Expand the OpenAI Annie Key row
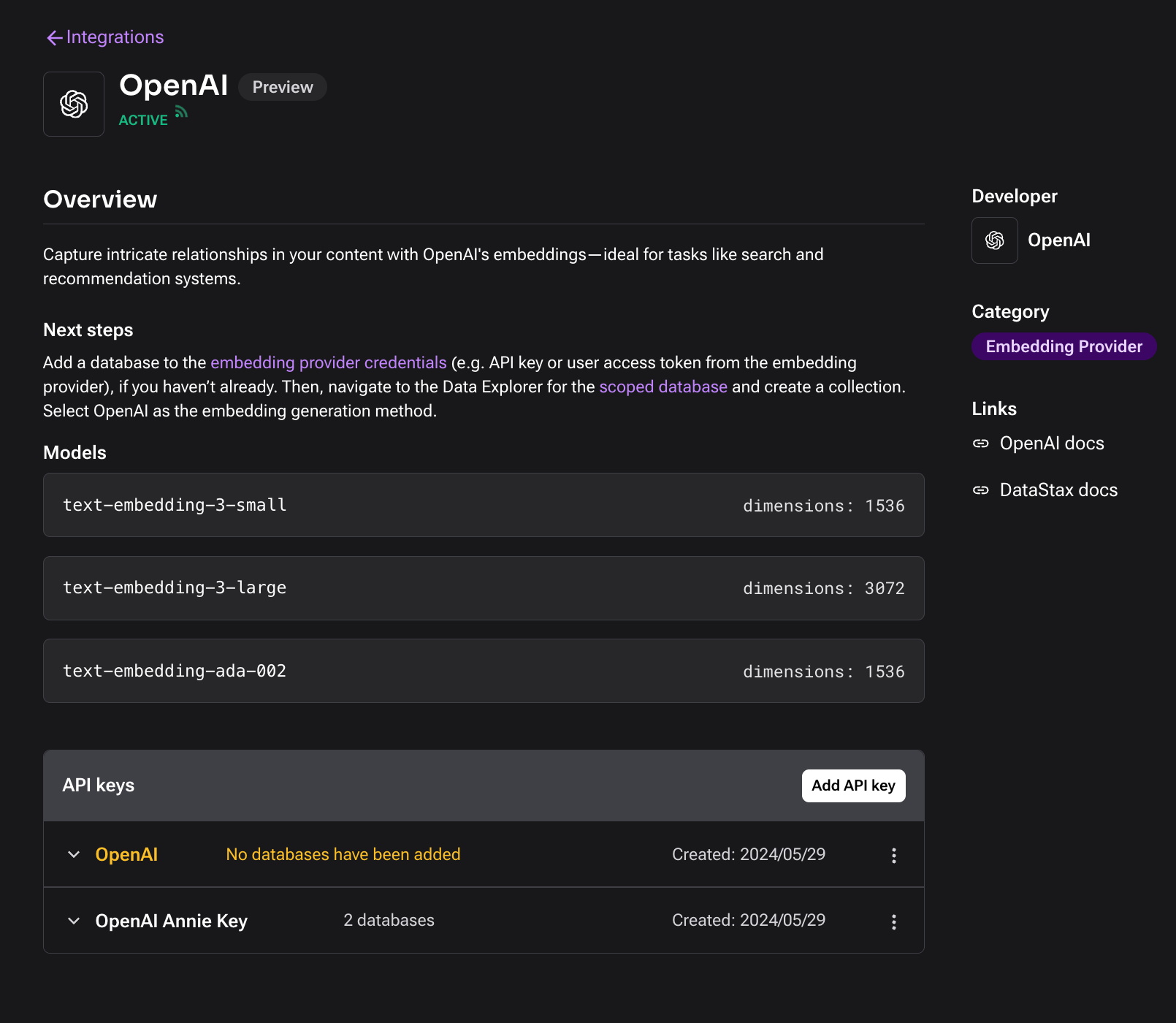1176x1023 pixels. tap(74, 921)
